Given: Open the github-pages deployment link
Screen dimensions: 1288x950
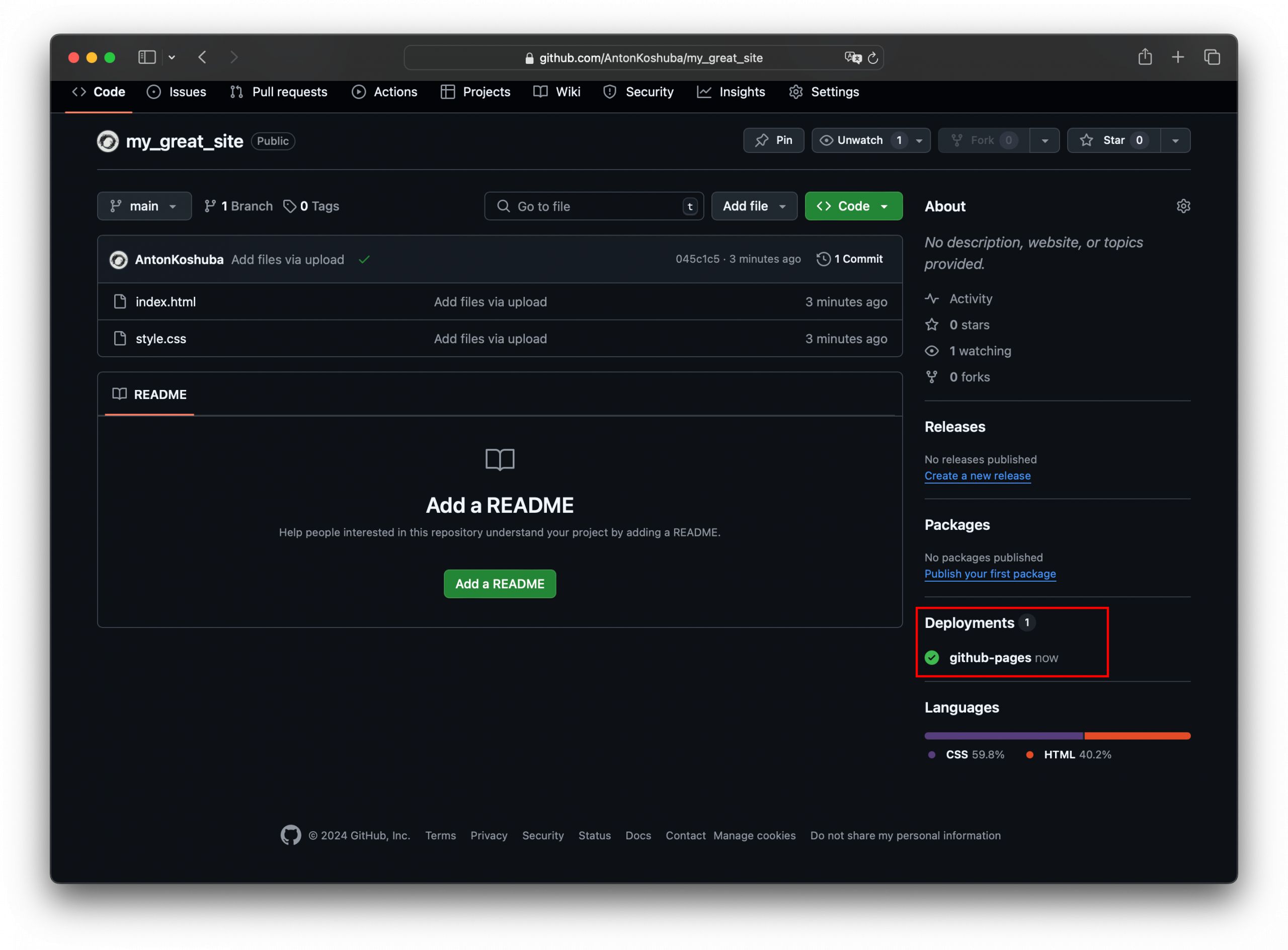Looking at the screenshot, I should (990, 658).
